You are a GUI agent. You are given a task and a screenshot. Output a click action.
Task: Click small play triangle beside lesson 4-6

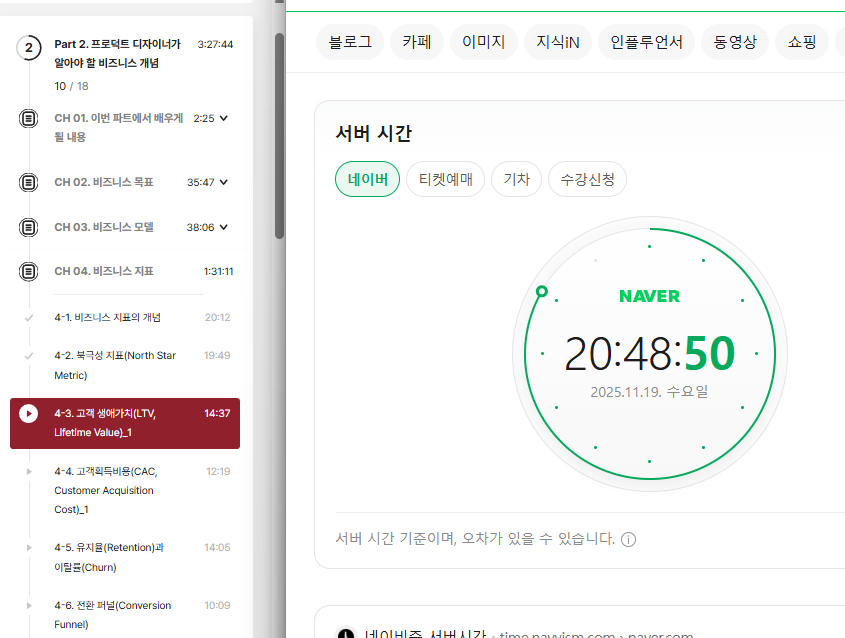tap(29, 606)
